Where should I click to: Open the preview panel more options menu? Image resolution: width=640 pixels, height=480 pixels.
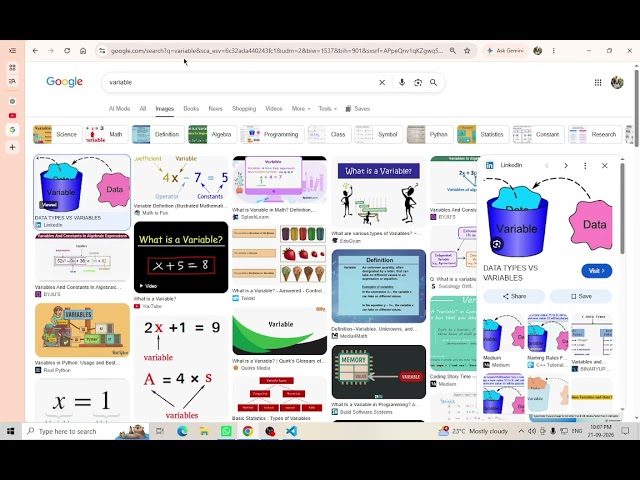585,165
